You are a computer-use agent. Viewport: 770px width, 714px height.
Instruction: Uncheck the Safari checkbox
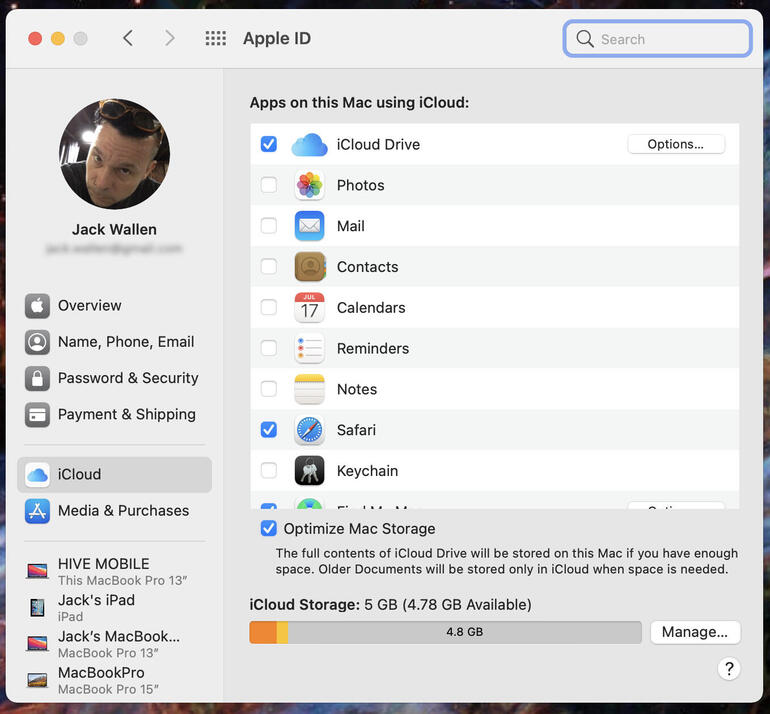click(269, 430)
